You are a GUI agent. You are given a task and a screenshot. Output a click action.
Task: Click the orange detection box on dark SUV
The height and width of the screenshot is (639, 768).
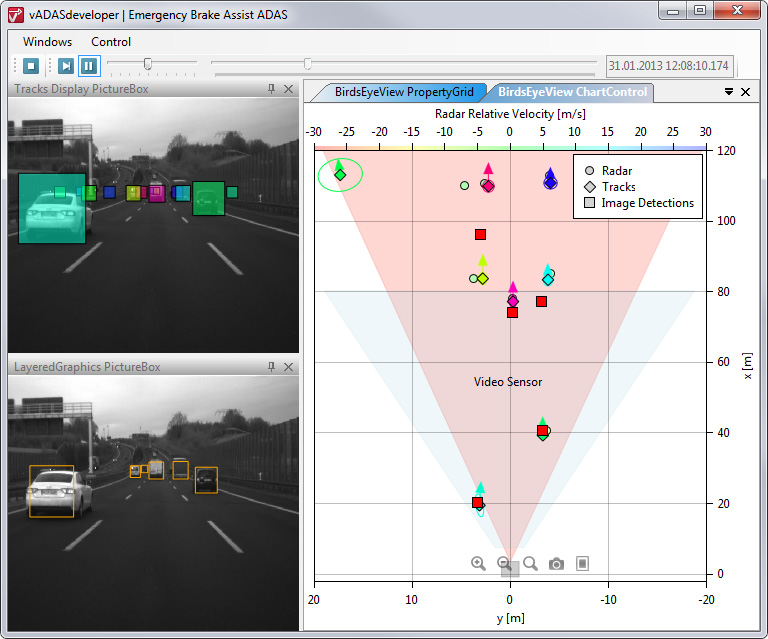pyautogui.click(x=206, y=480)
